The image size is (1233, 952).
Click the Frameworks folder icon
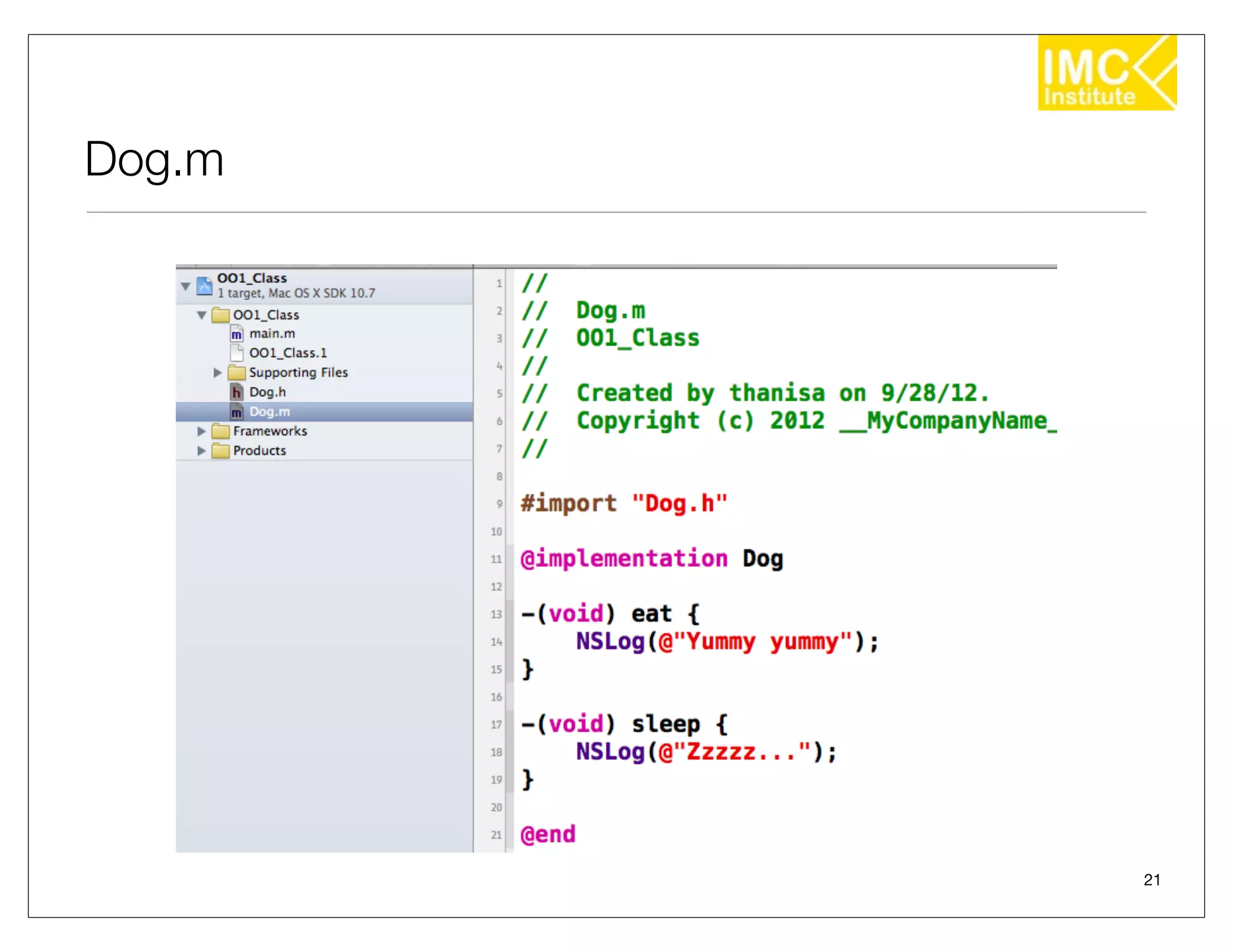[x=221, y=431]
